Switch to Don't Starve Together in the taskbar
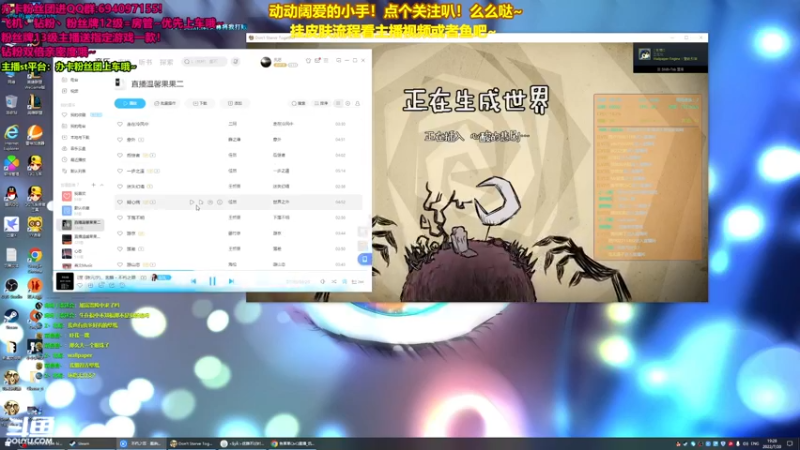This screenshot has width=800, height=450. [191, 443]
